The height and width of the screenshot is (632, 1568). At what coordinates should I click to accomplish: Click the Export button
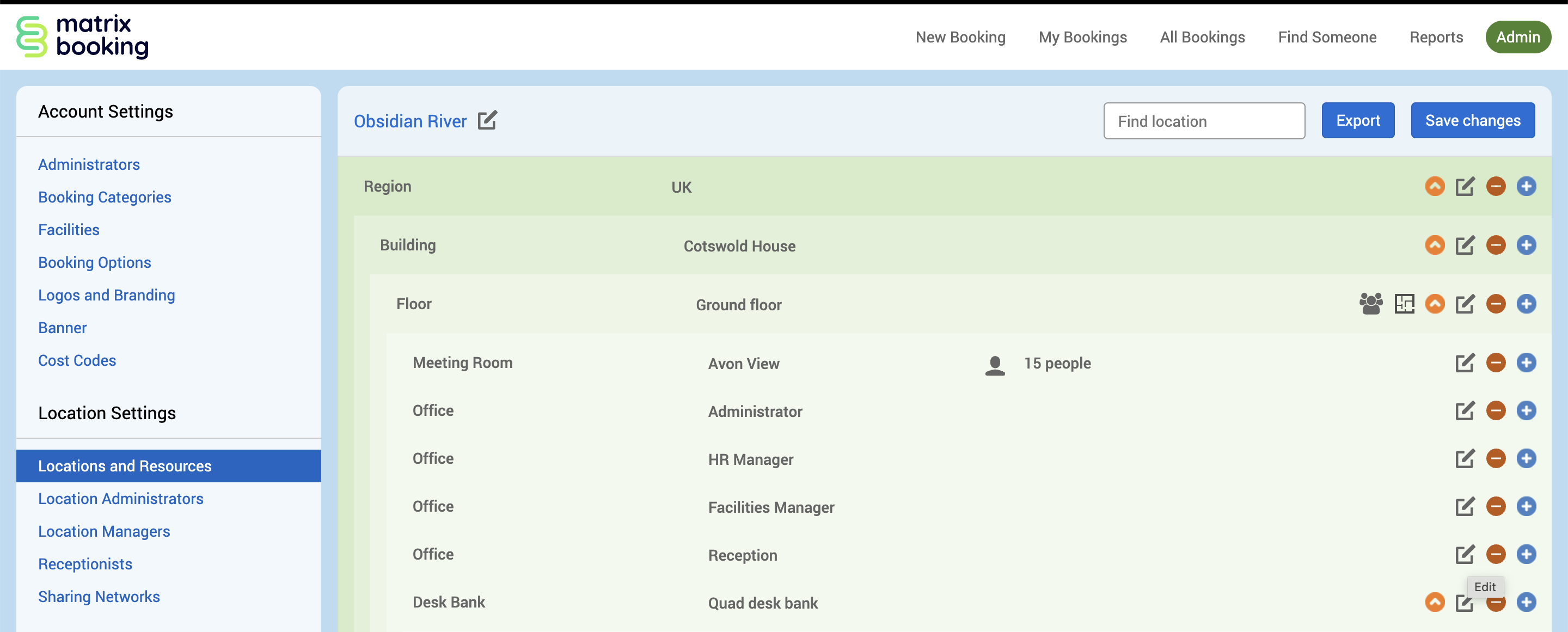click(x=1357, y=120)
